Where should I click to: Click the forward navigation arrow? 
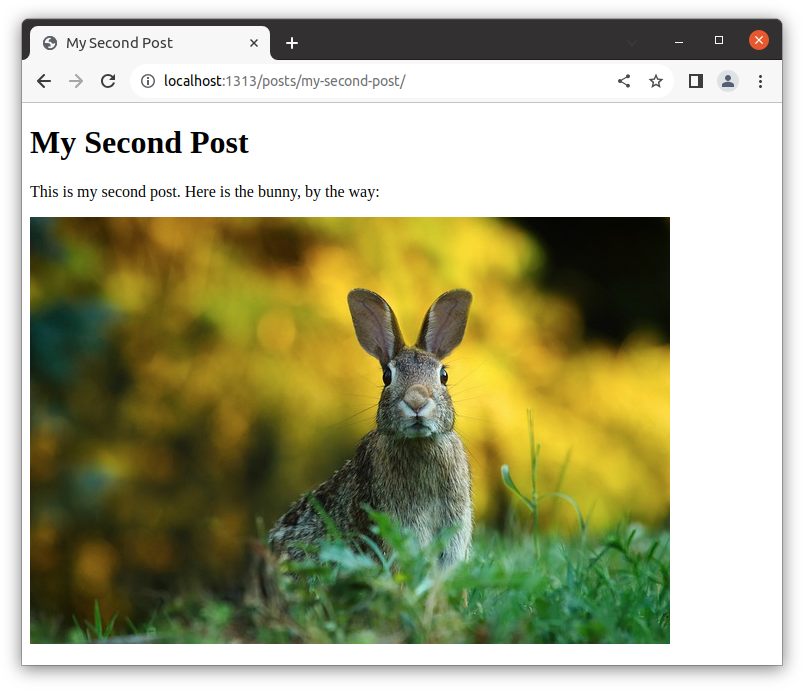click(76, 81)
